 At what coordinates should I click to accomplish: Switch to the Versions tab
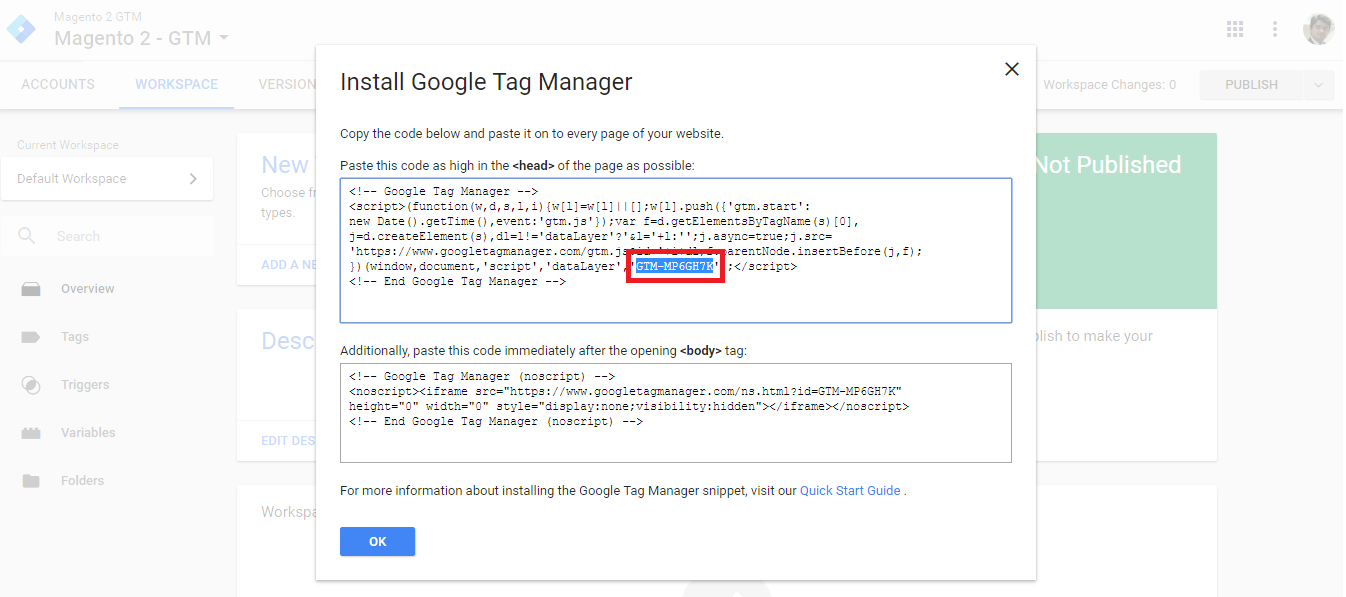point(287,85)
